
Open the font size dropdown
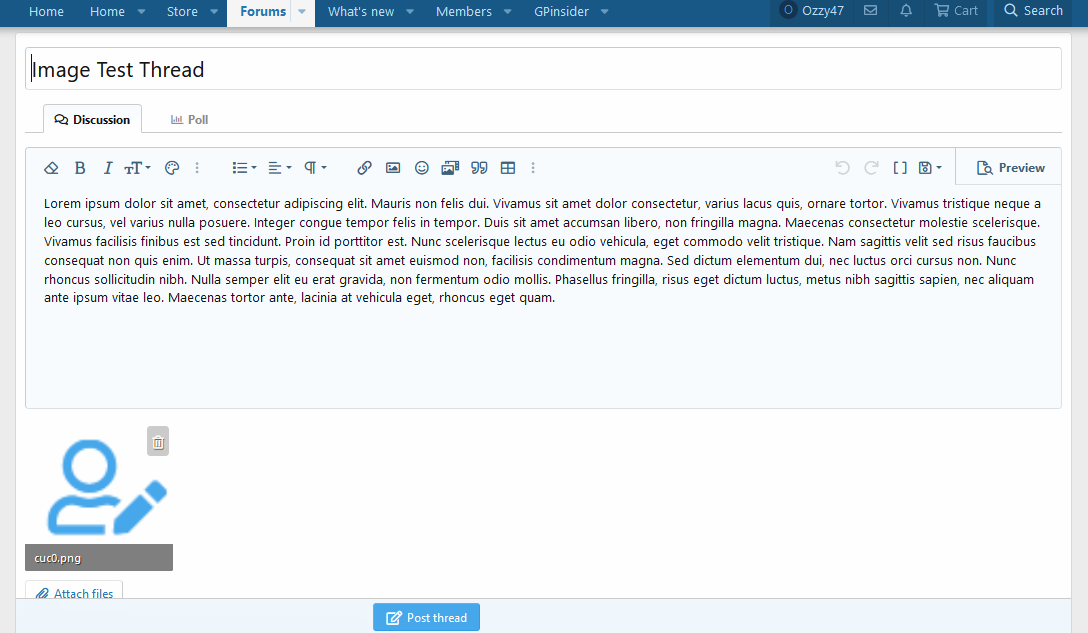pos(137,168)
